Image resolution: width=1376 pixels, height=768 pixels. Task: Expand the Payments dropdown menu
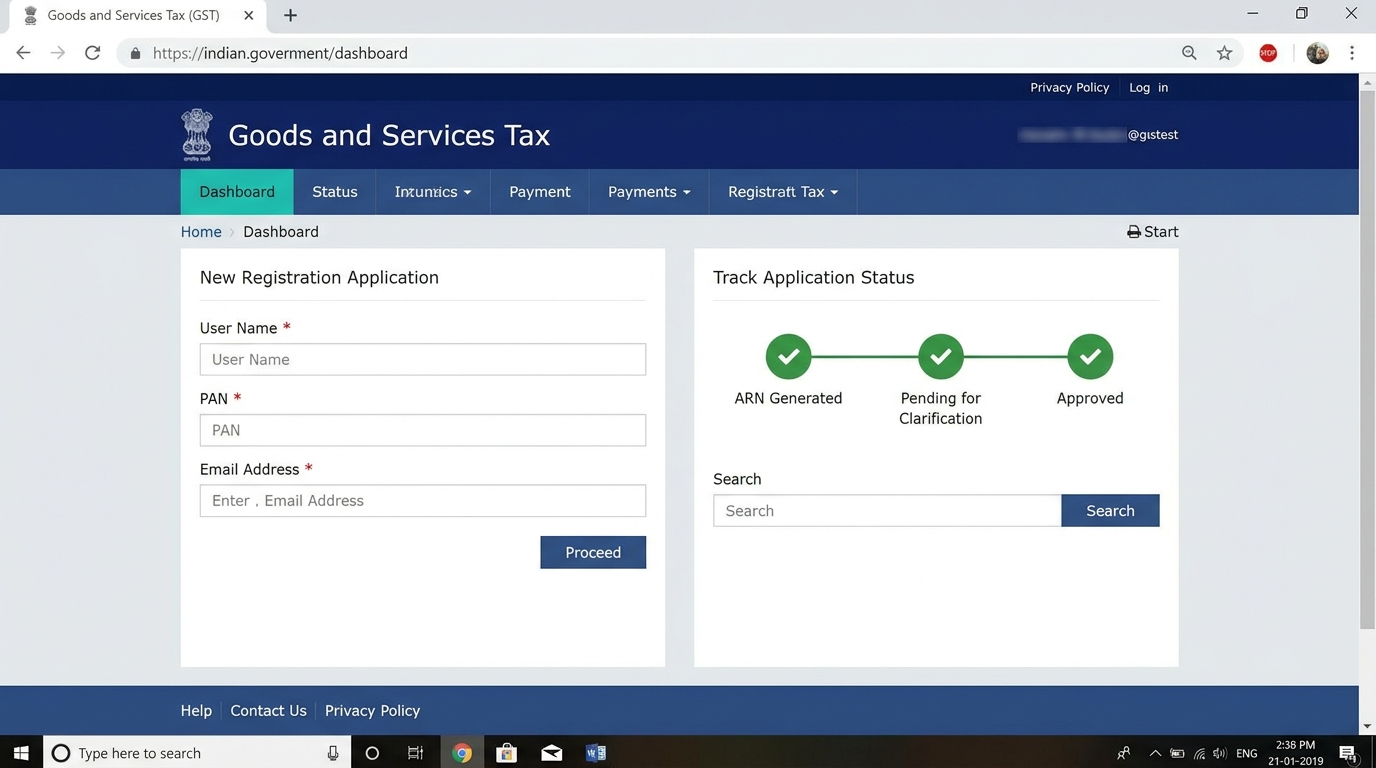(x=649, y=192)
